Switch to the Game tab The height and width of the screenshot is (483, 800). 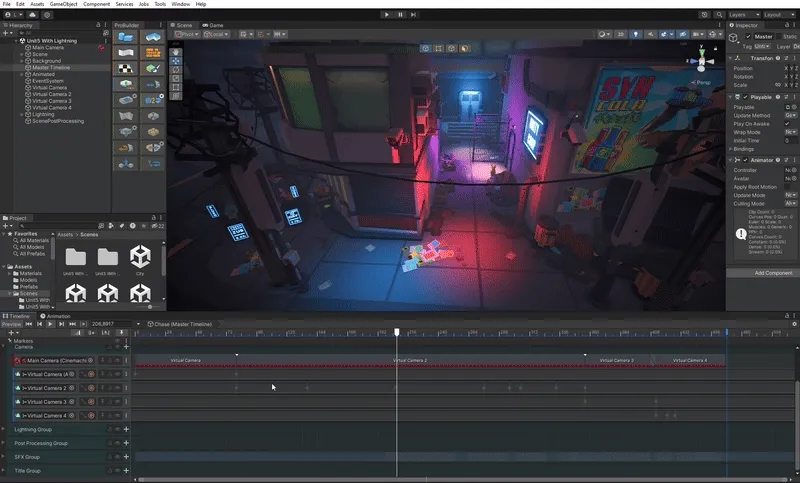[213, 24]
